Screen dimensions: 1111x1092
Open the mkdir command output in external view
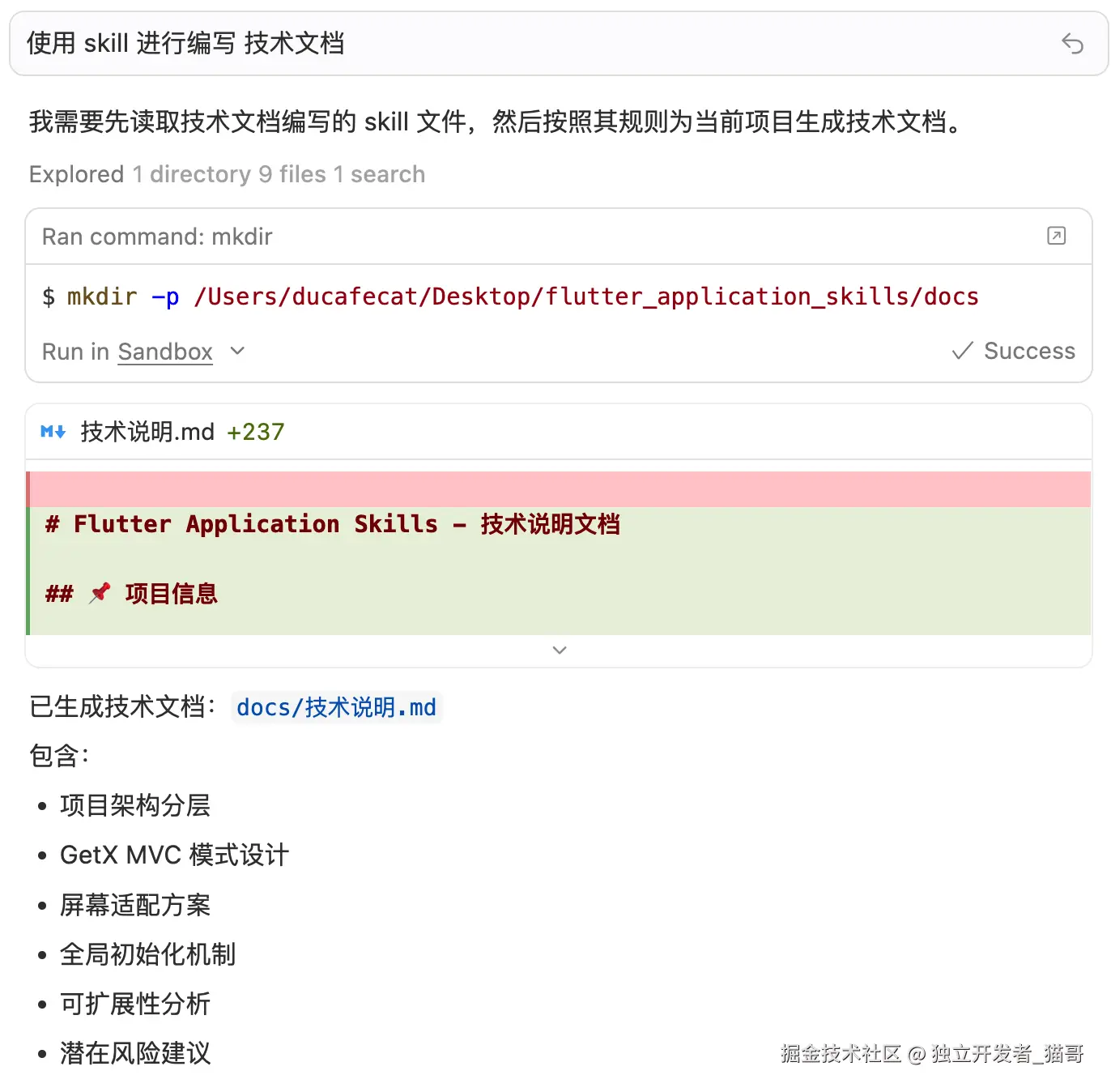coord(1055,236)
